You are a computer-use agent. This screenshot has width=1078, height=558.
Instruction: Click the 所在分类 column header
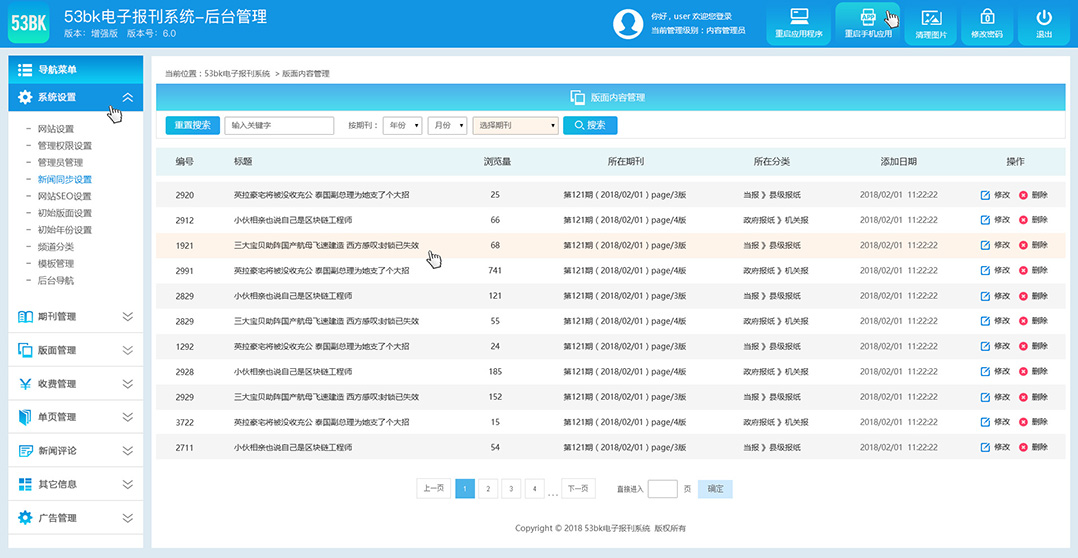771,161
